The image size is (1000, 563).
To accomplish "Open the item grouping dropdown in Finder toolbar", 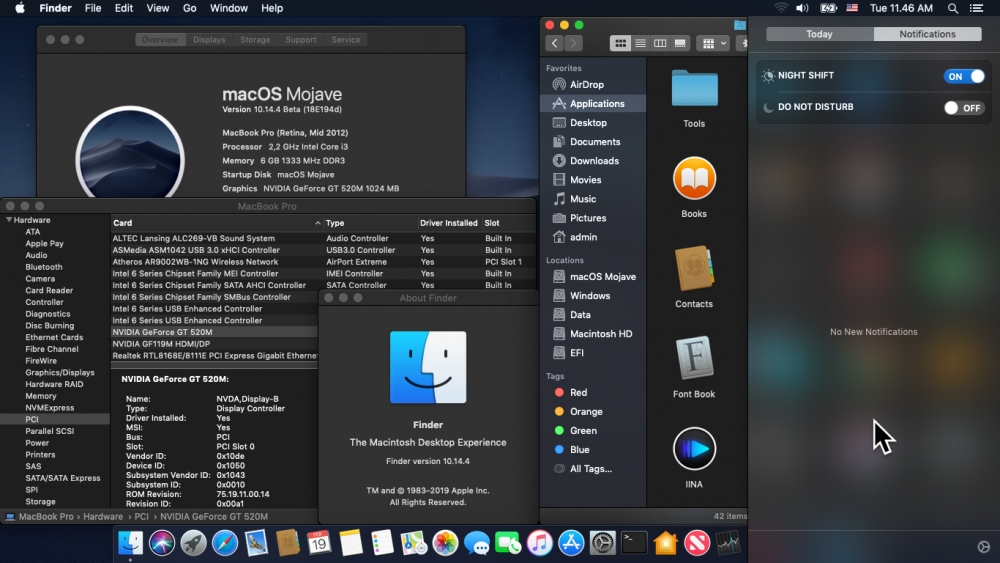I will point(713,43).
